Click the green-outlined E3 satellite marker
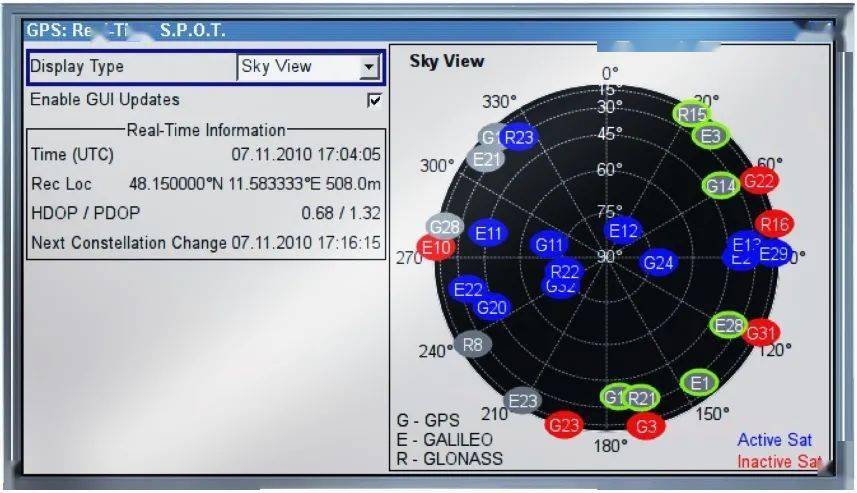This screenshot has width=857, height=493. pyautogui.click(x=711, y=136)
